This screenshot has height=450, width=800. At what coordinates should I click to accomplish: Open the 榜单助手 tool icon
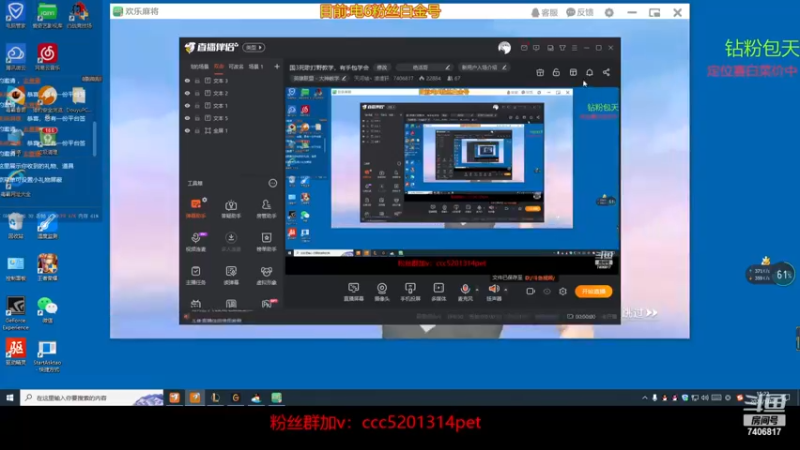[x=266, y=241]
